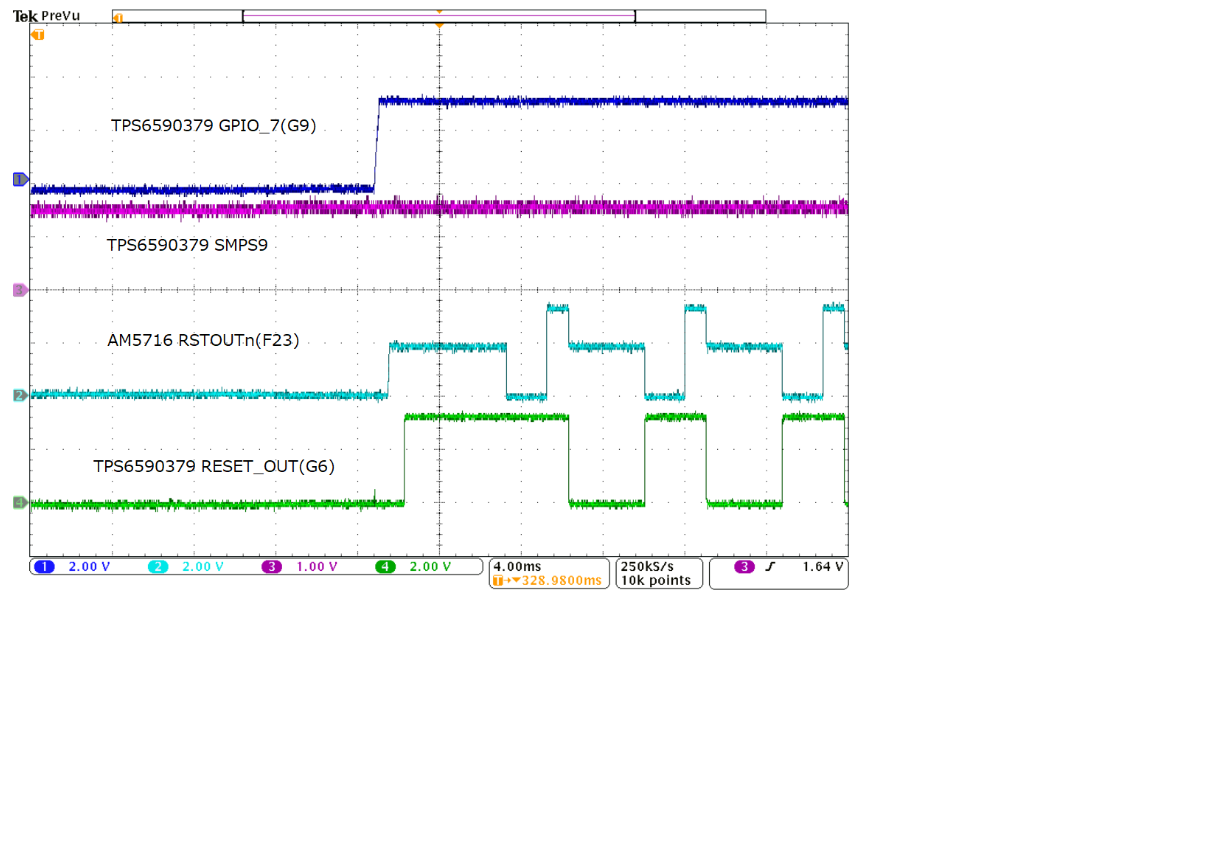Screen dimensions: 1218x865
Task: Click the 250kS/s sample rate readout
Action: point(647,566)
